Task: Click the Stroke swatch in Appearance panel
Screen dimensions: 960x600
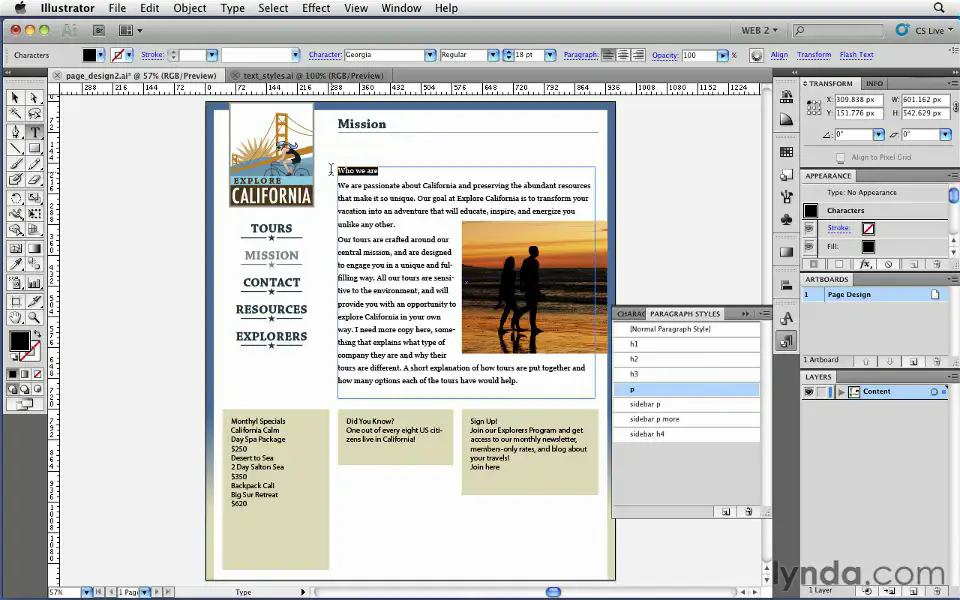Action: 868,228
